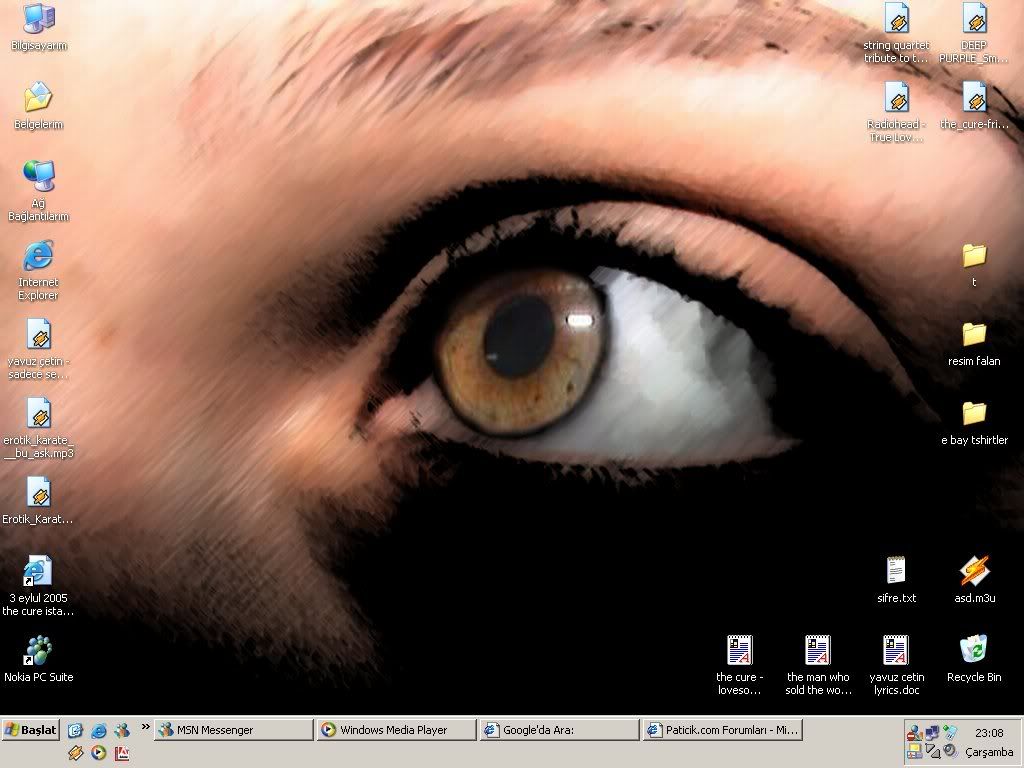The height and width of the screenshot is (768, 1024).
Task: Click the speaker volume tray icon
Action: pos(950,751)
